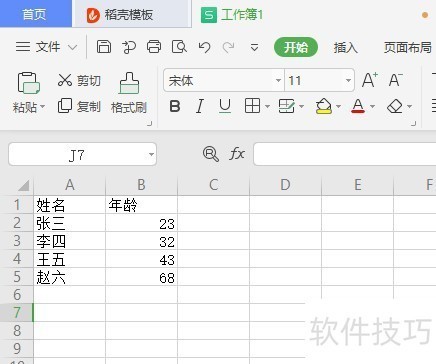Click cell containing 赵六
This screenshot has height=364, width=436.
pos(70,277)
